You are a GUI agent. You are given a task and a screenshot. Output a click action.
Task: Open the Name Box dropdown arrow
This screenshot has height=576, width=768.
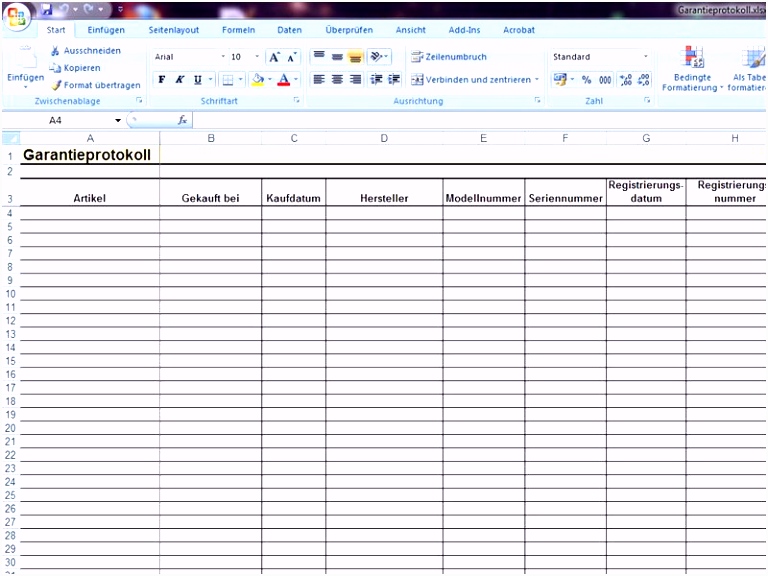tap(117, 120)
